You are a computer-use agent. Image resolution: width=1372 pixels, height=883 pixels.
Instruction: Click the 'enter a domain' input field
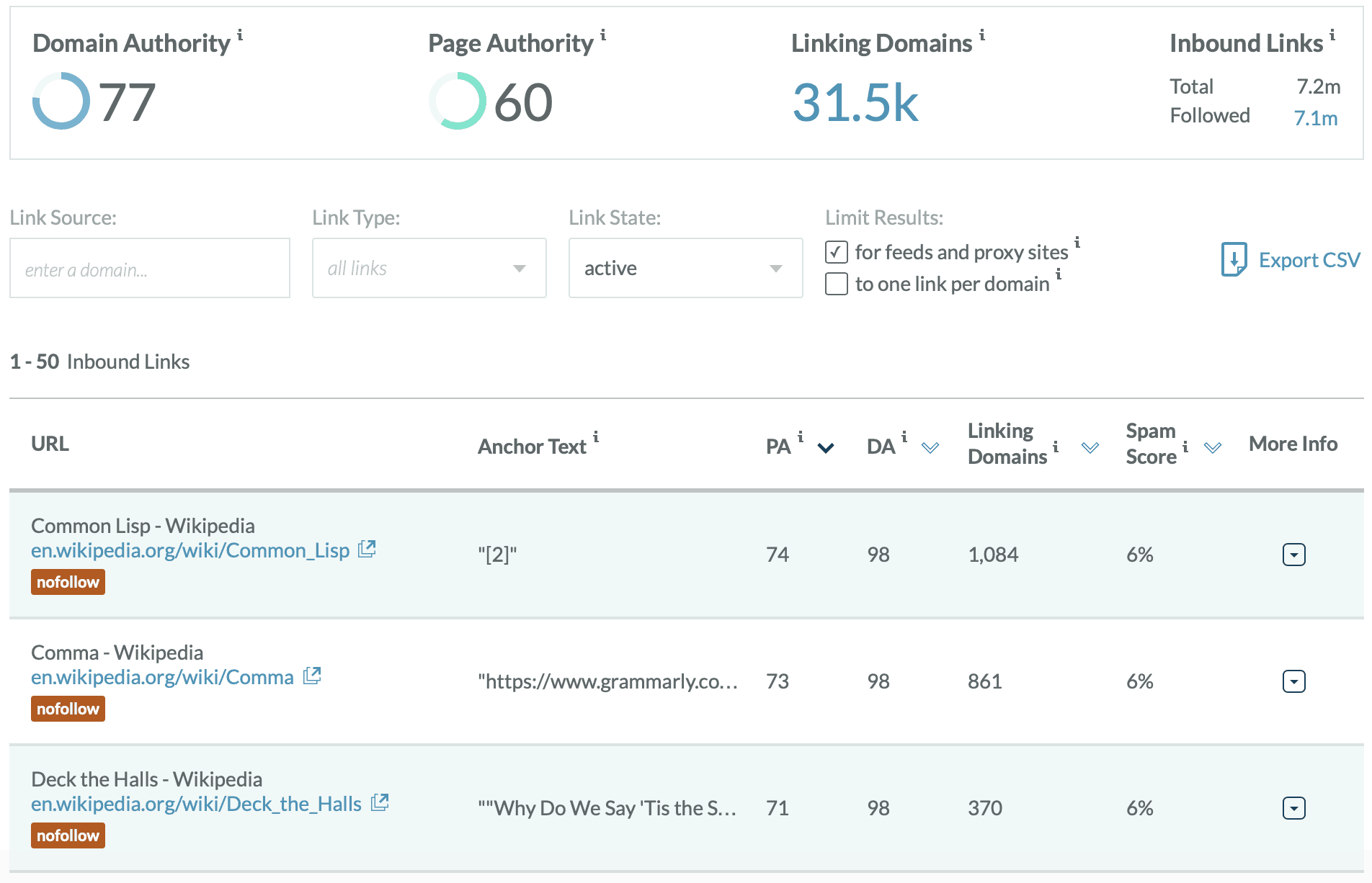tap(149, 268)
